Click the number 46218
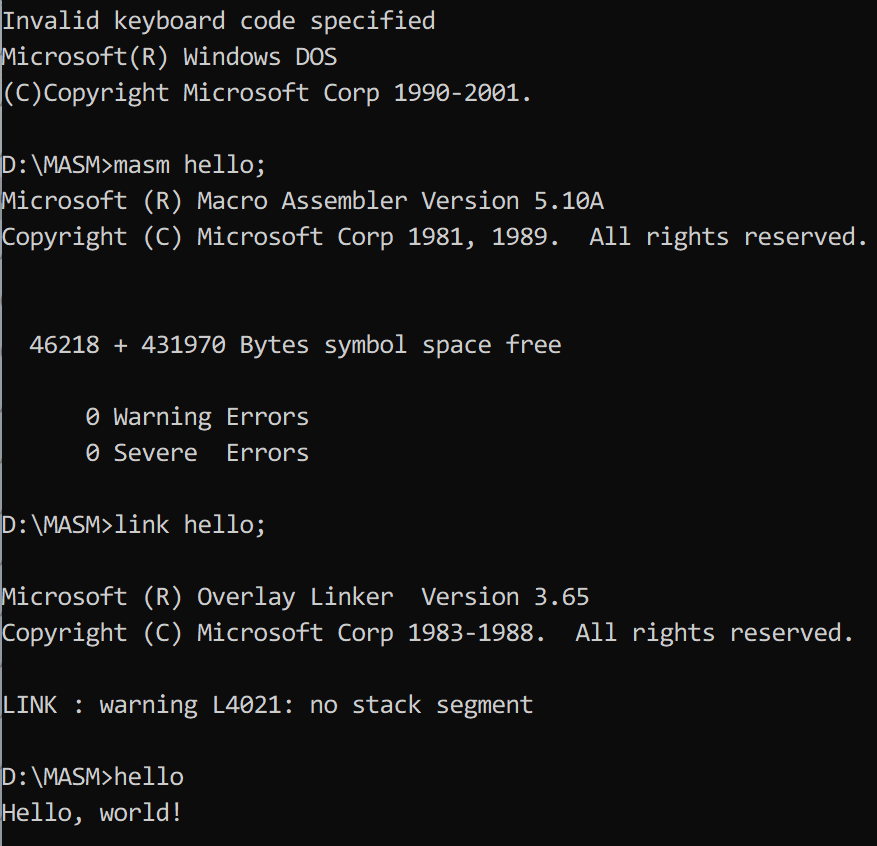 click(65, 345)
